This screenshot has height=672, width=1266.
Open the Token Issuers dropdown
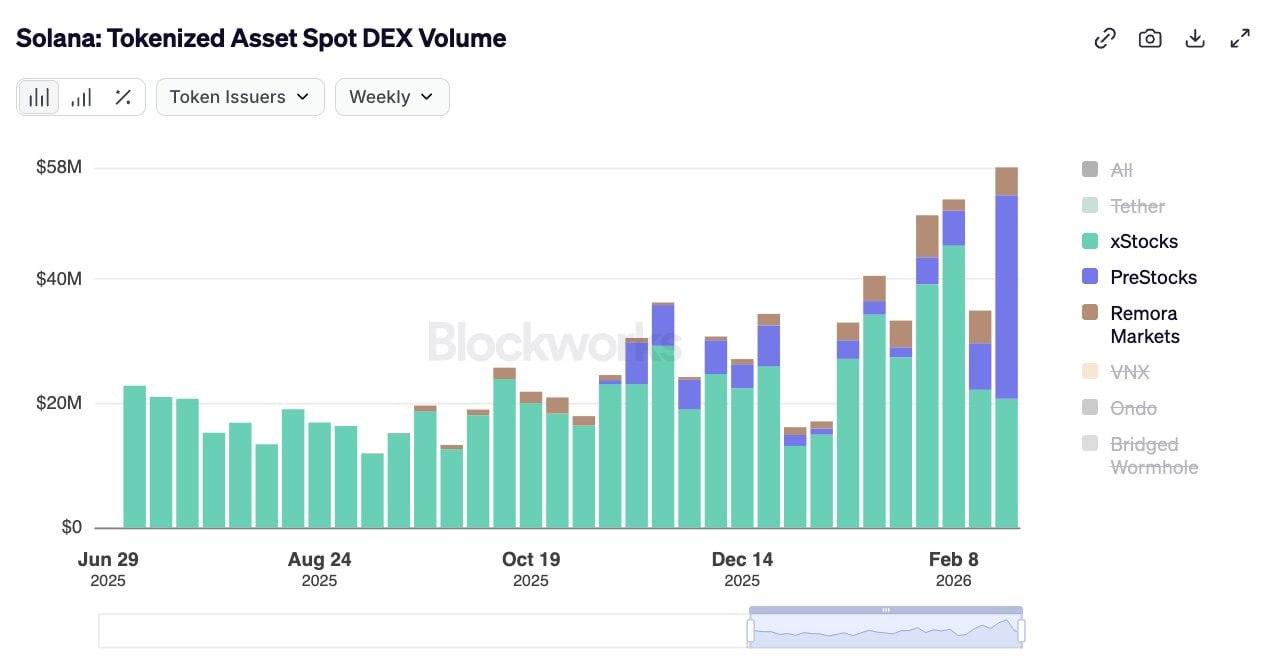pyautogui.click(x=240, y=97)
